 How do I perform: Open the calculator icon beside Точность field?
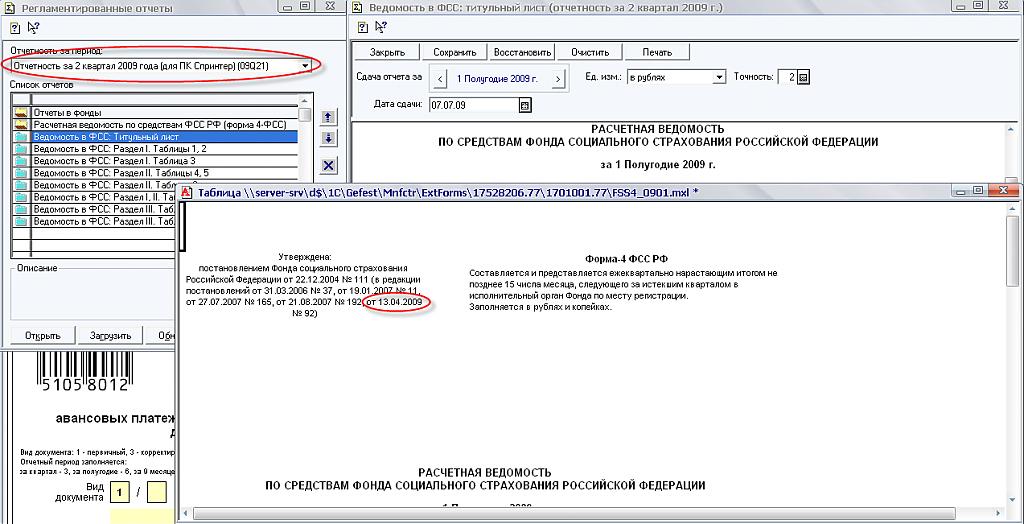pyautogui.click(x=803, y=77)
